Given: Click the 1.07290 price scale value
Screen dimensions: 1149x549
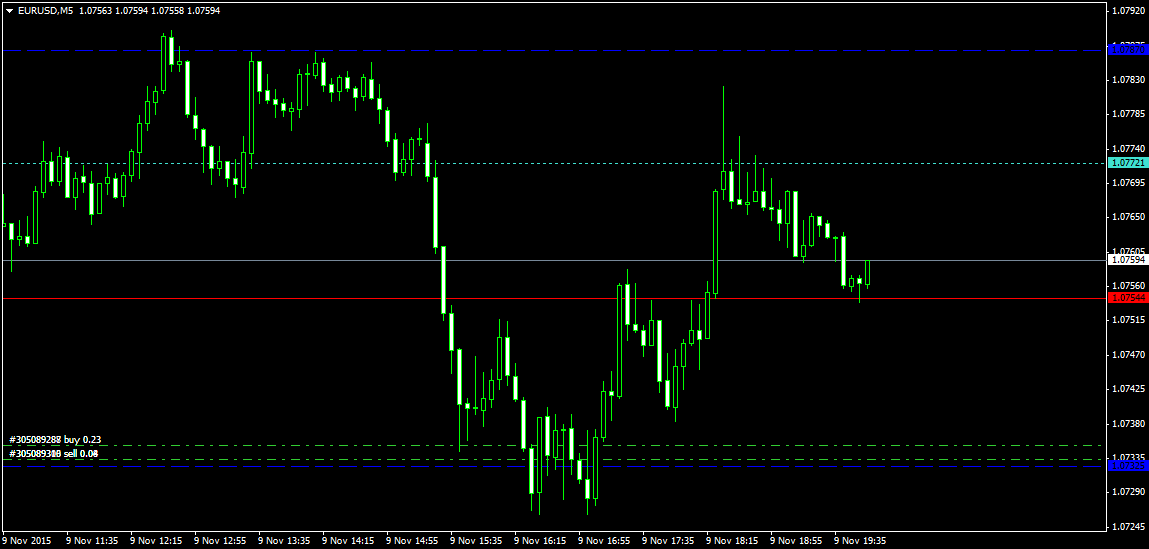Looking at the screenshot, I should click(1128, 493).
